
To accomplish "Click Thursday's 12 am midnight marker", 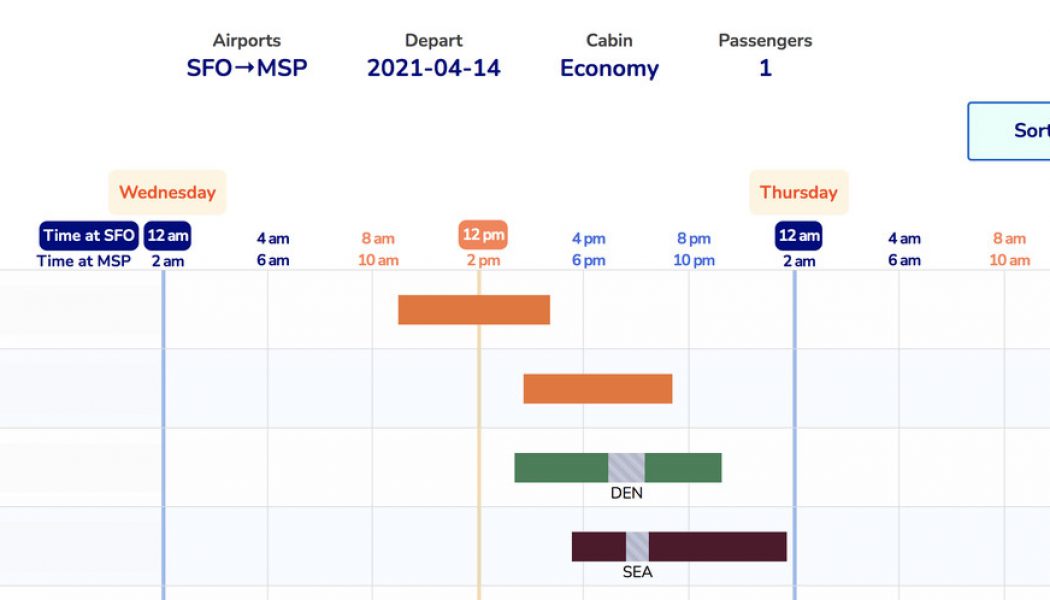I will pos(798,236).
